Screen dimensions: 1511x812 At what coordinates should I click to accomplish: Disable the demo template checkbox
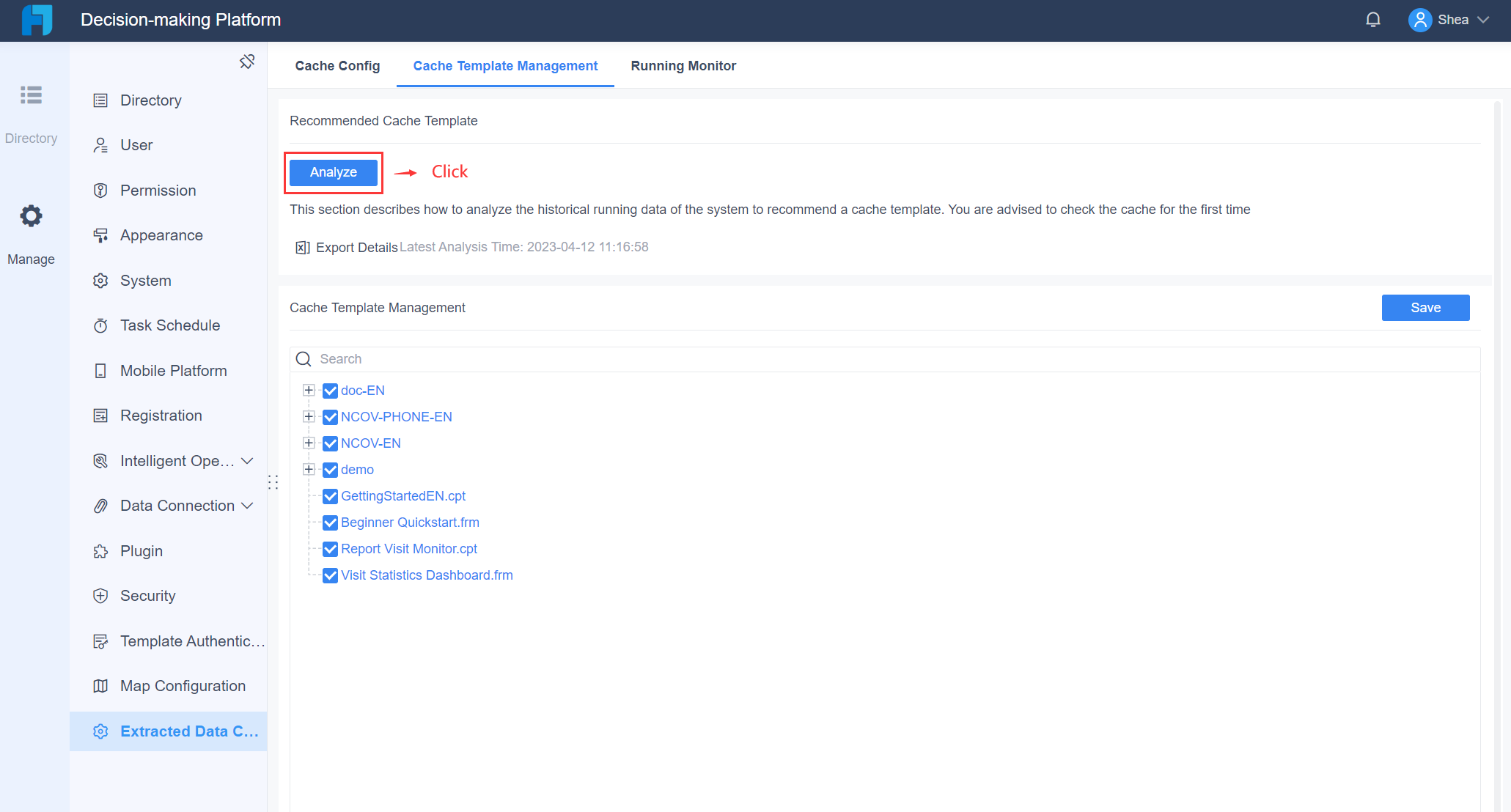click(330, 470)
